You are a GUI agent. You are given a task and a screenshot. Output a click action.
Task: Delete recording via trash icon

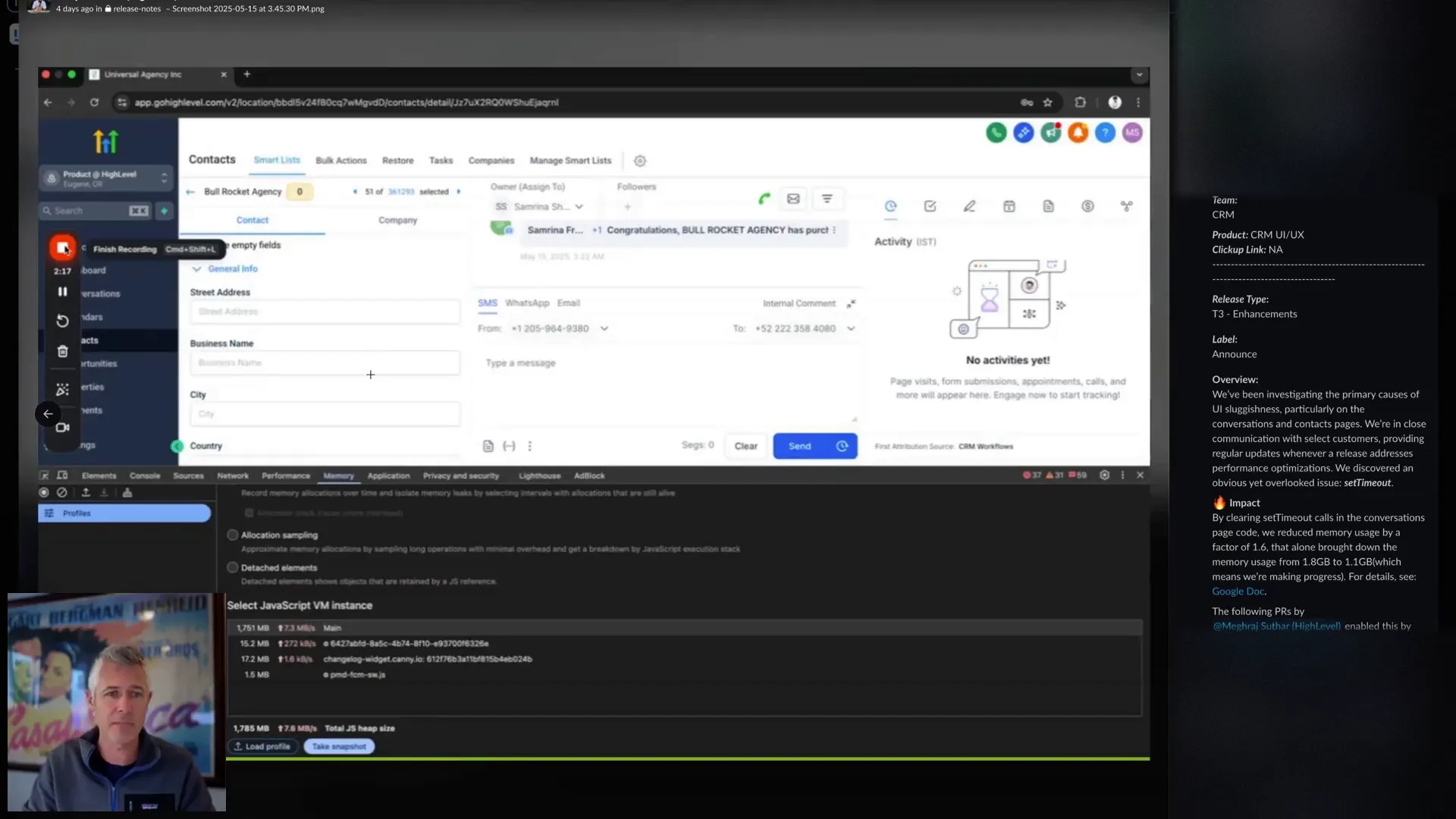click(x=62, y=351)
